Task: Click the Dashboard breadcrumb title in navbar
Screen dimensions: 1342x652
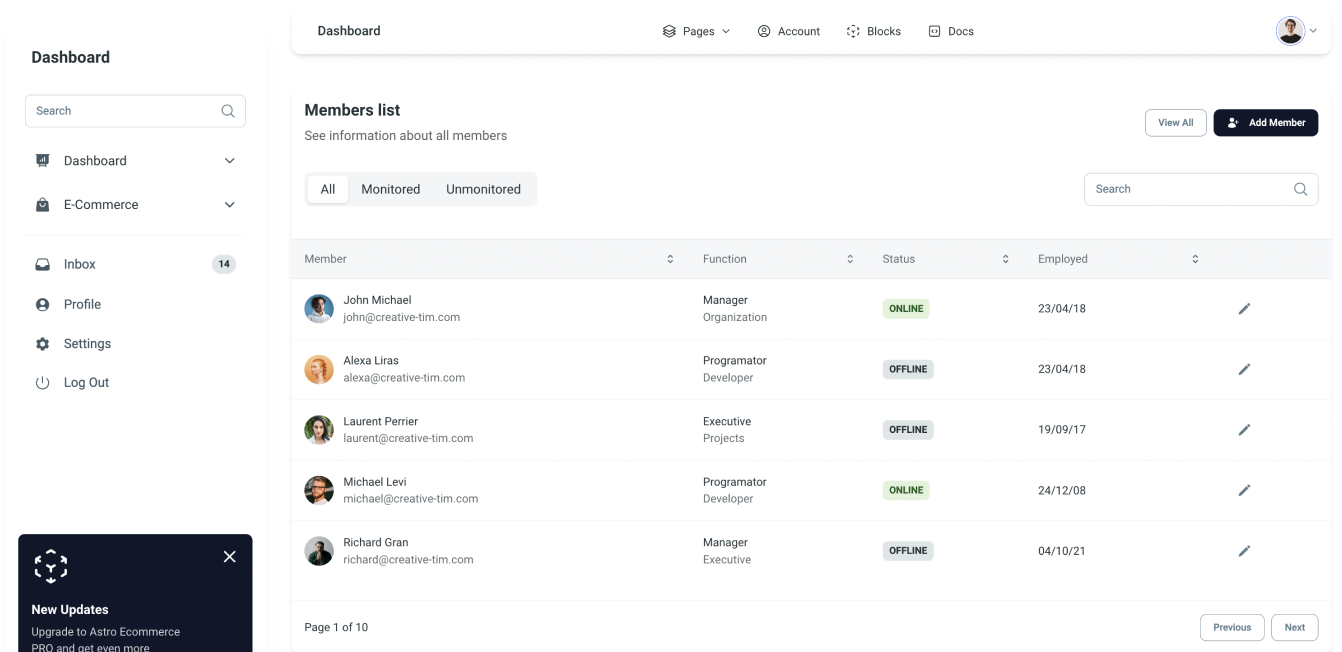Action: (x=349, y=31)
